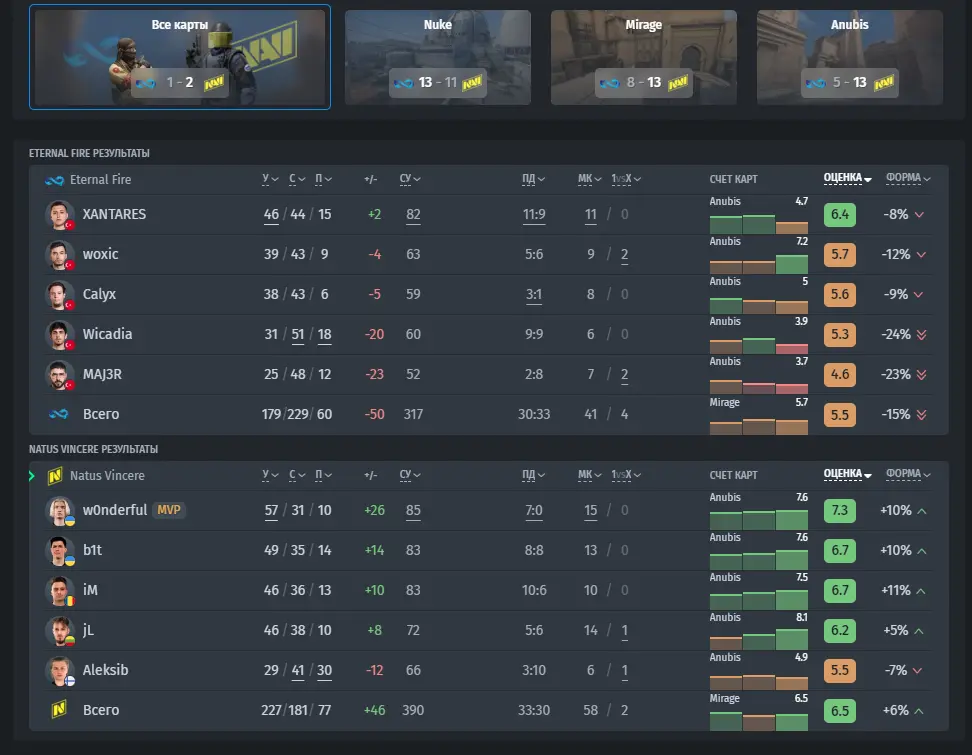
Task: Click jL map score bar chart
Action: (x=759, y=640)
